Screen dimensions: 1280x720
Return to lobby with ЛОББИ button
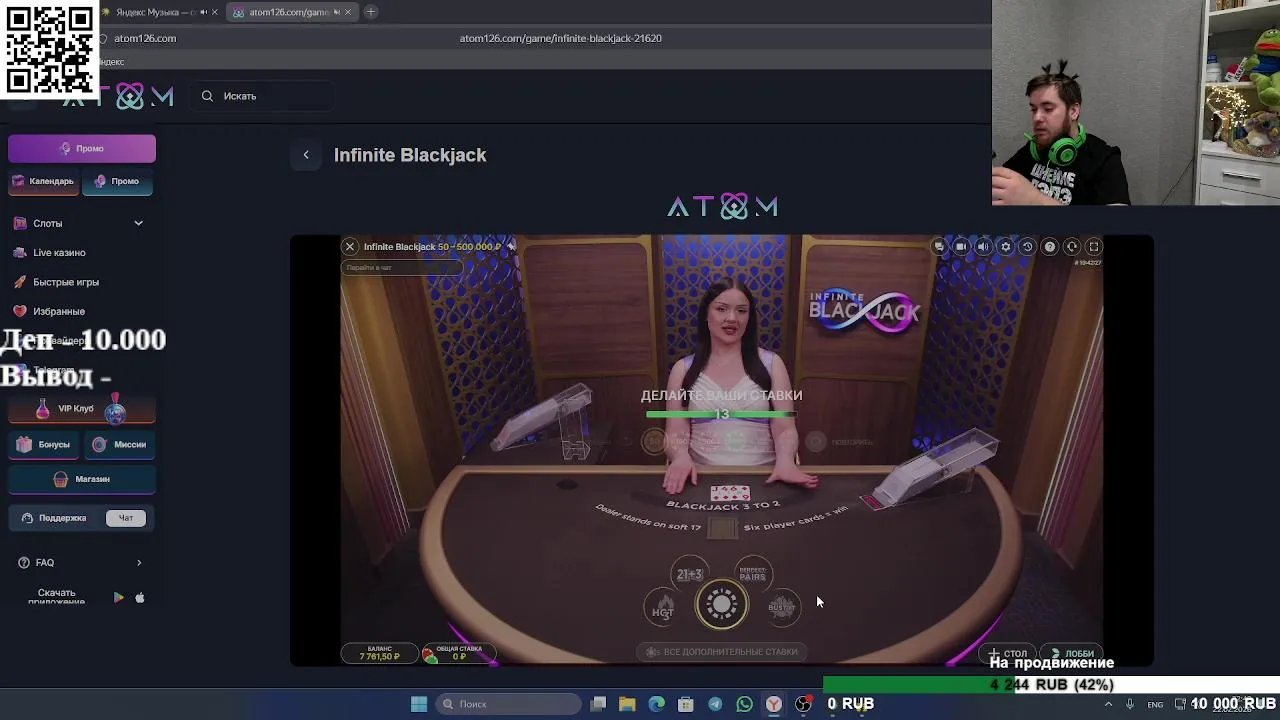[x=1072, y=653]
